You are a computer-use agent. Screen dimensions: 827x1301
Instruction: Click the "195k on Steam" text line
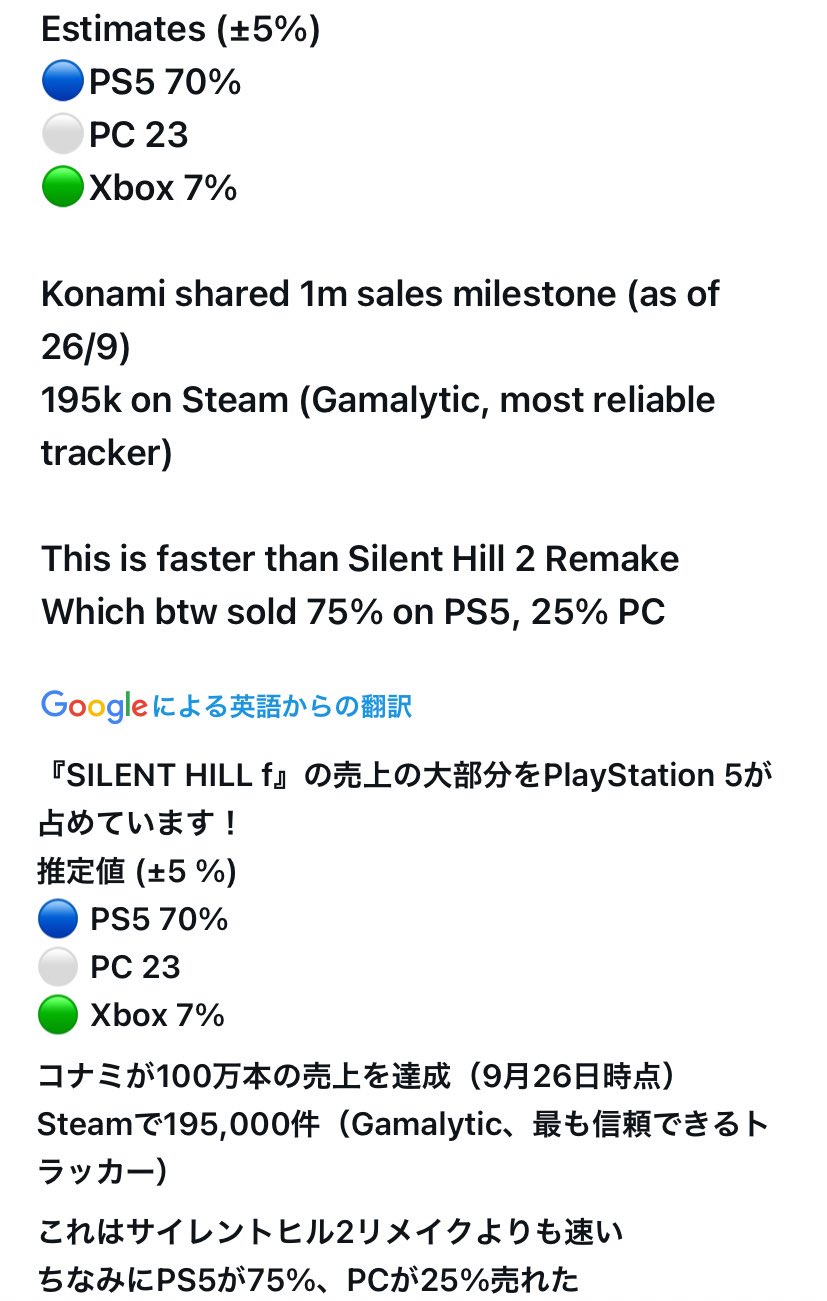click(378, 401)
